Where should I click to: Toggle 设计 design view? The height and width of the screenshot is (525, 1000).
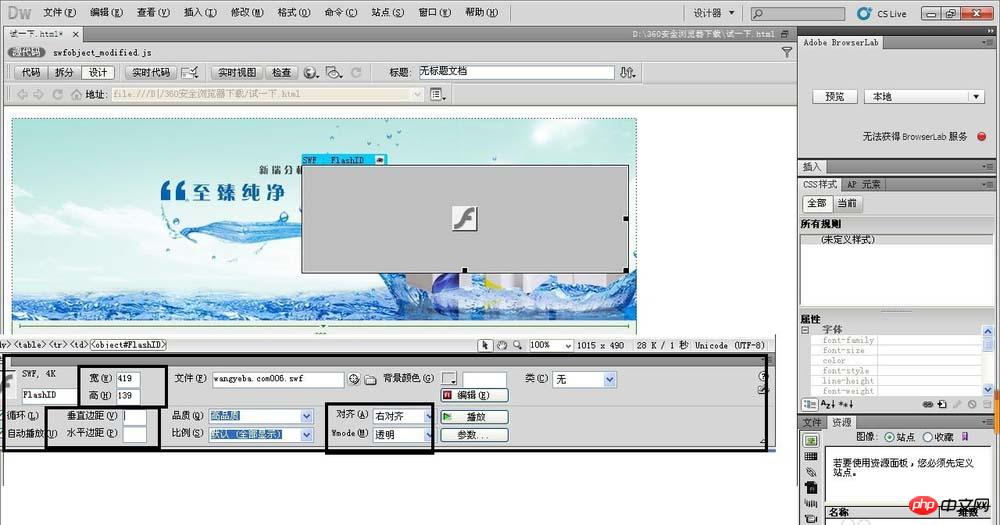pyautogui.click(x=98, y=73)
